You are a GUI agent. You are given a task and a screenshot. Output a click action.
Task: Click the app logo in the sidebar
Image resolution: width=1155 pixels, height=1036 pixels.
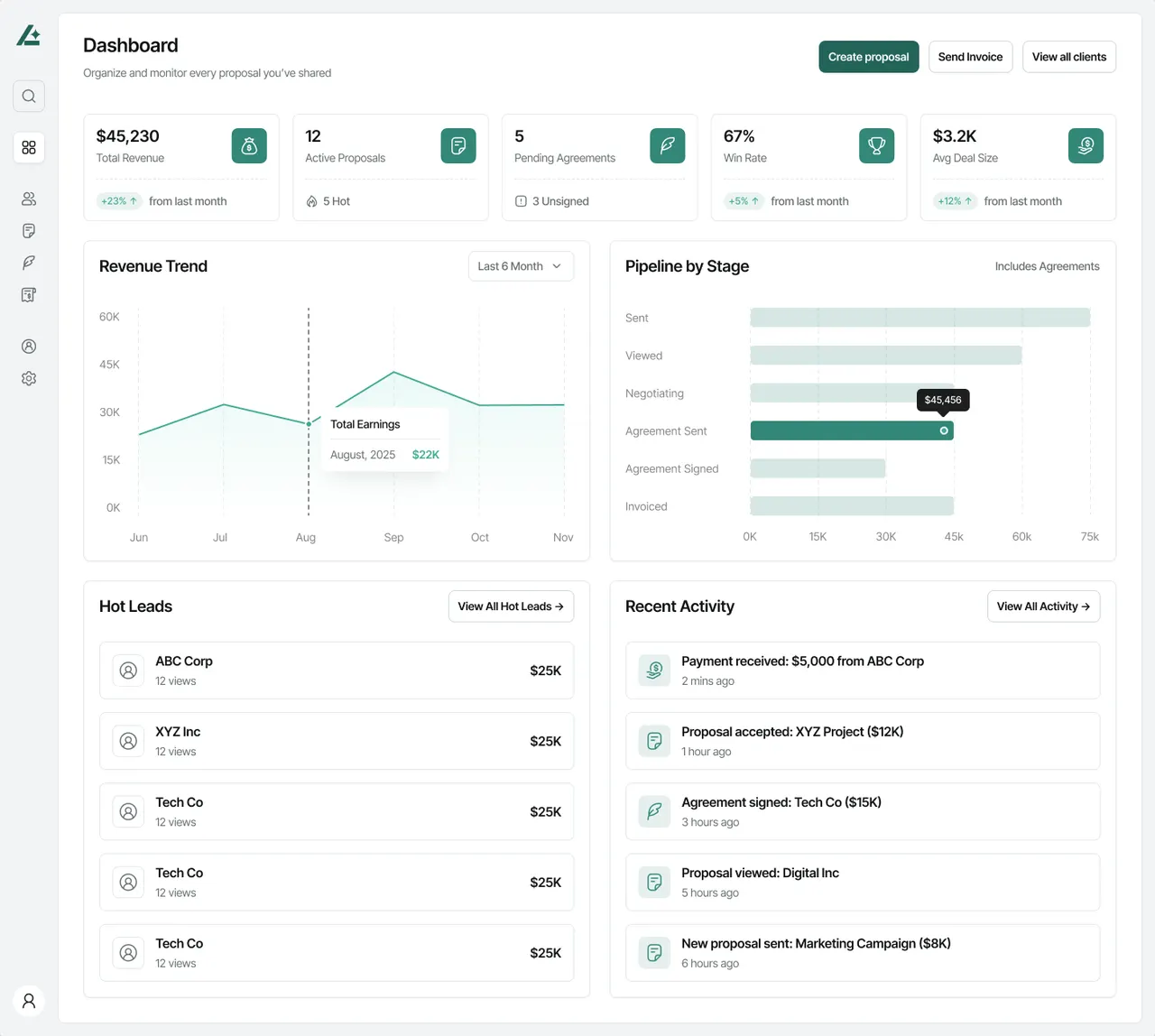(x=28, y=35)
